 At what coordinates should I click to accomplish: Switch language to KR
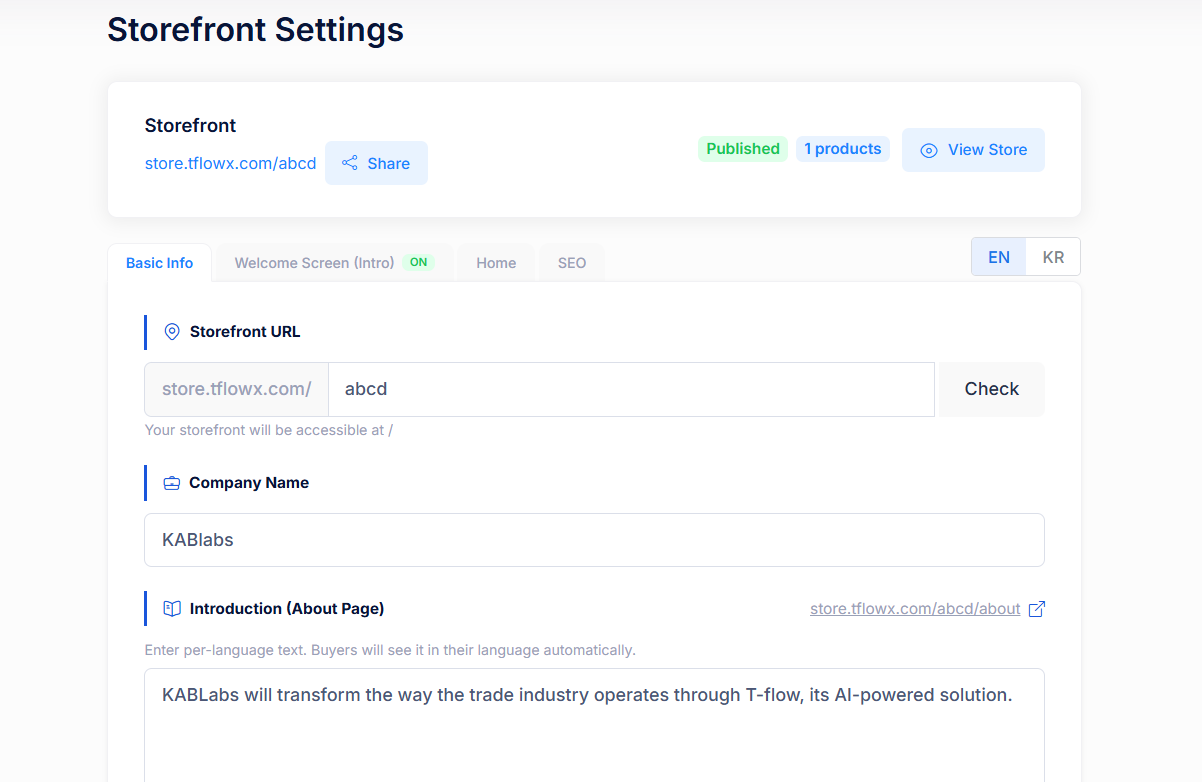(x=1053, y=257)
